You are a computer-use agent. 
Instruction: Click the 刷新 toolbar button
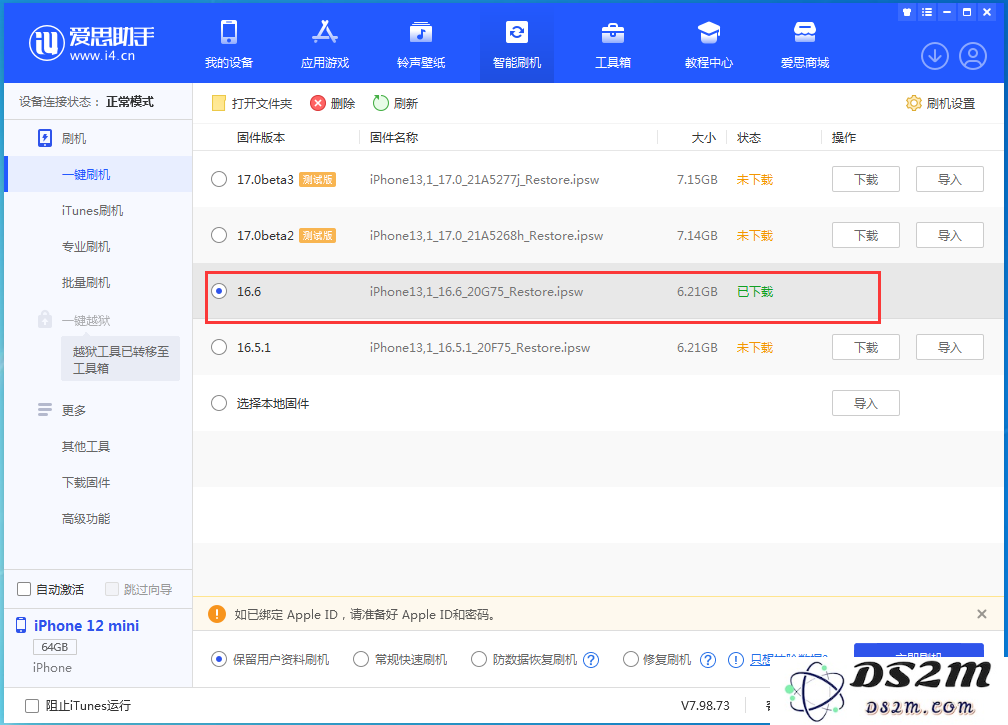point(395,103)
